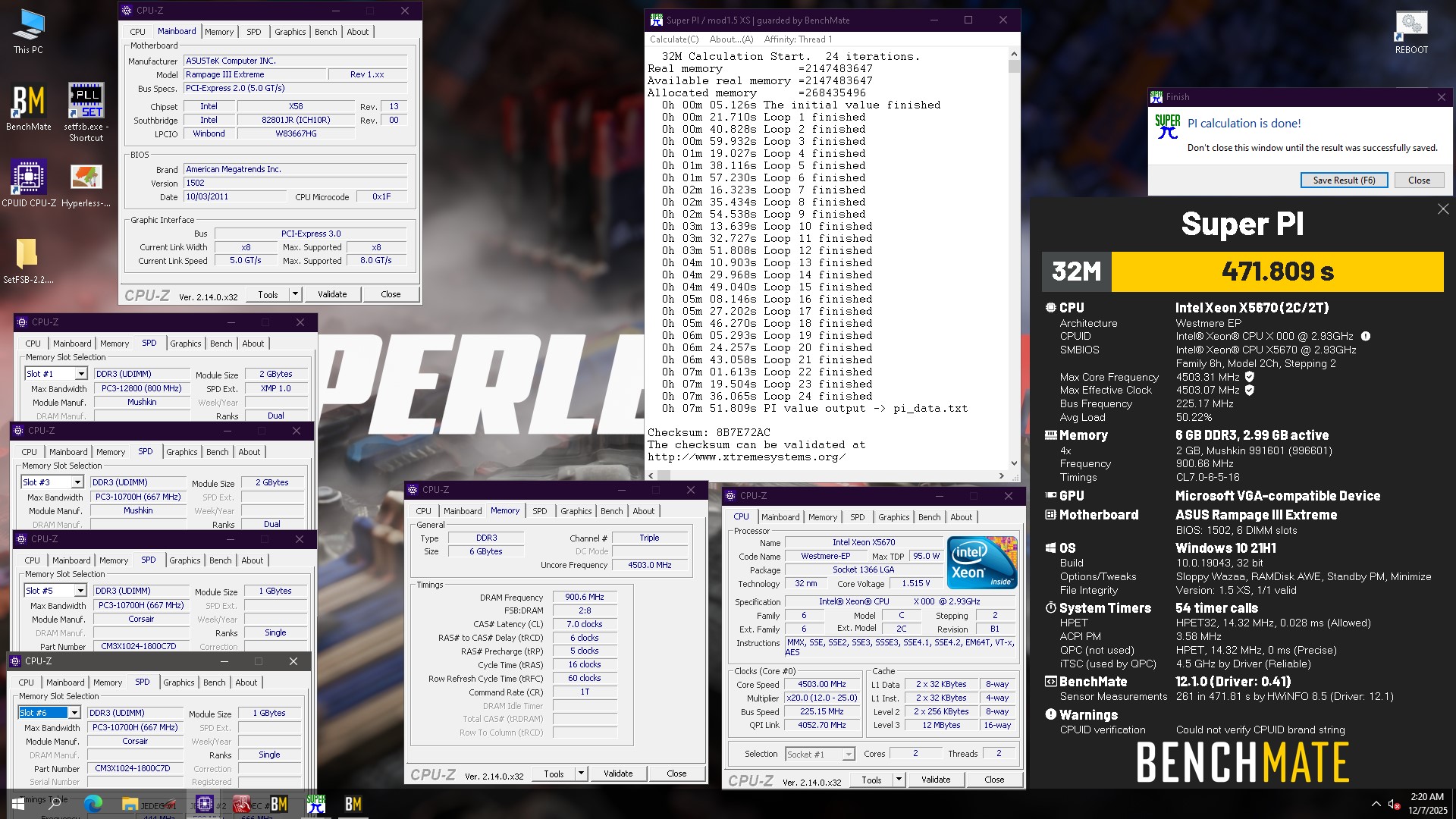This screenshot has height=819, width=1456.
Task: Open Slot #5 memory slot dropdown
Action: [x=80, y=591]
